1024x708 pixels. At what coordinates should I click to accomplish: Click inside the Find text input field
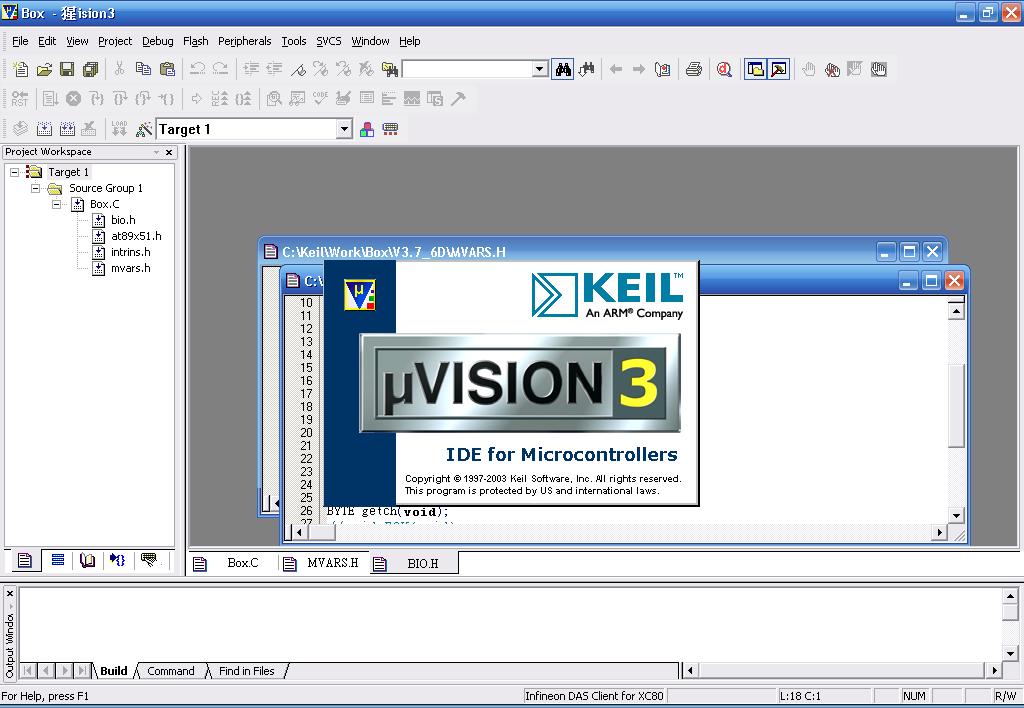pos(468,69)
